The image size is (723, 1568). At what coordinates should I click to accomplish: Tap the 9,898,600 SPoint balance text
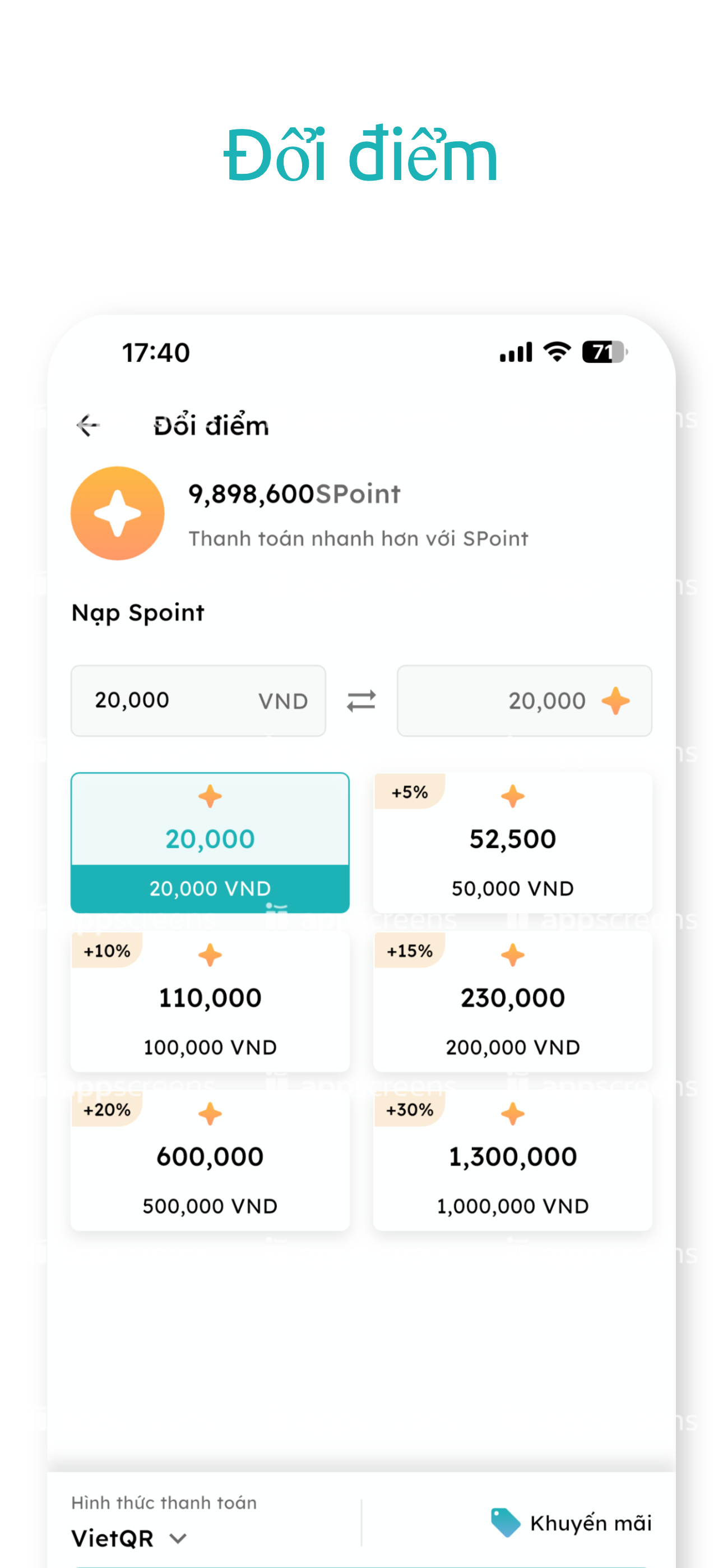(x=295, y=494)
